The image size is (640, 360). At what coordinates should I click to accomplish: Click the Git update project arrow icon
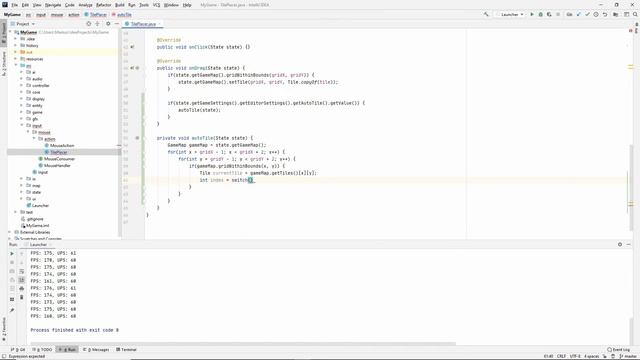pyautogui.click(x=578, y=14)
